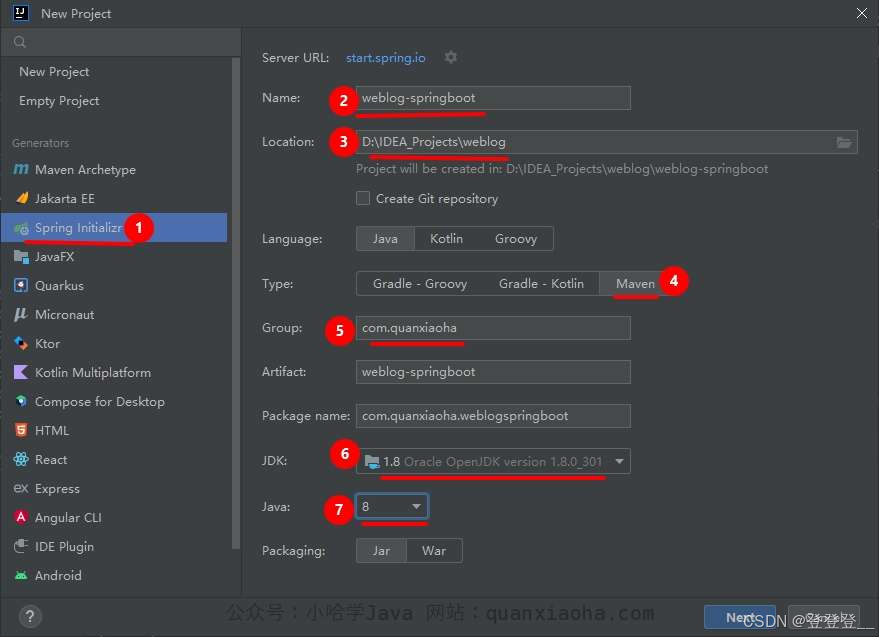
Task: Click the Angular CLI icon
Action: pos(21,517)
